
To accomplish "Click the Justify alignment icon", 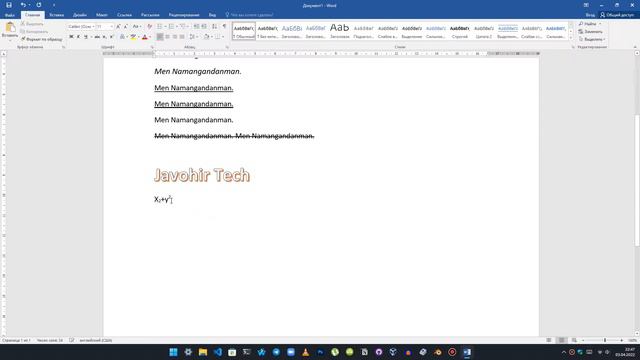I will [182, 37].
